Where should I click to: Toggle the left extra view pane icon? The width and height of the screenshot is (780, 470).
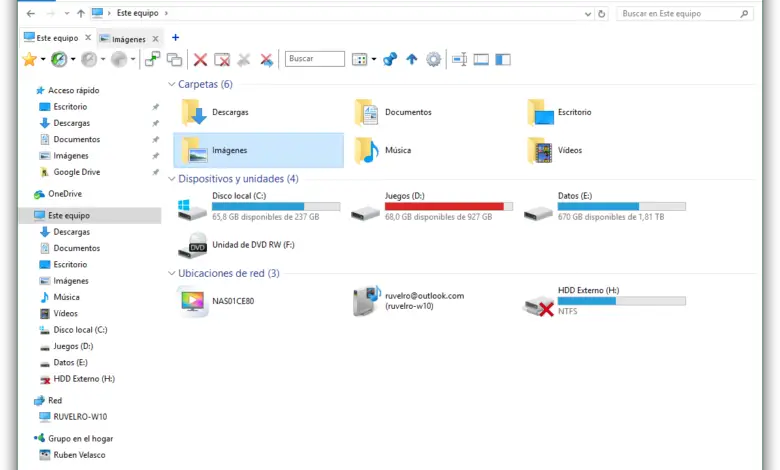503,60
